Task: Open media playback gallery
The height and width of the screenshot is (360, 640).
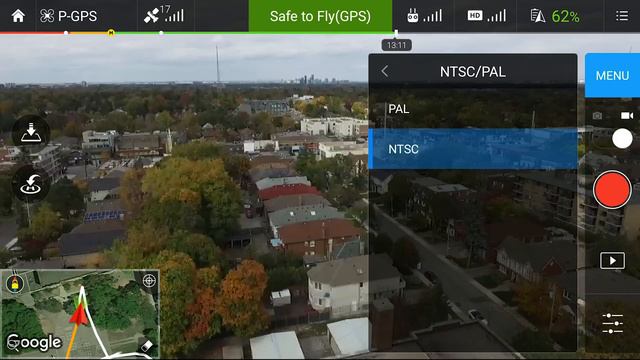Action: click(x=612, y=260)
